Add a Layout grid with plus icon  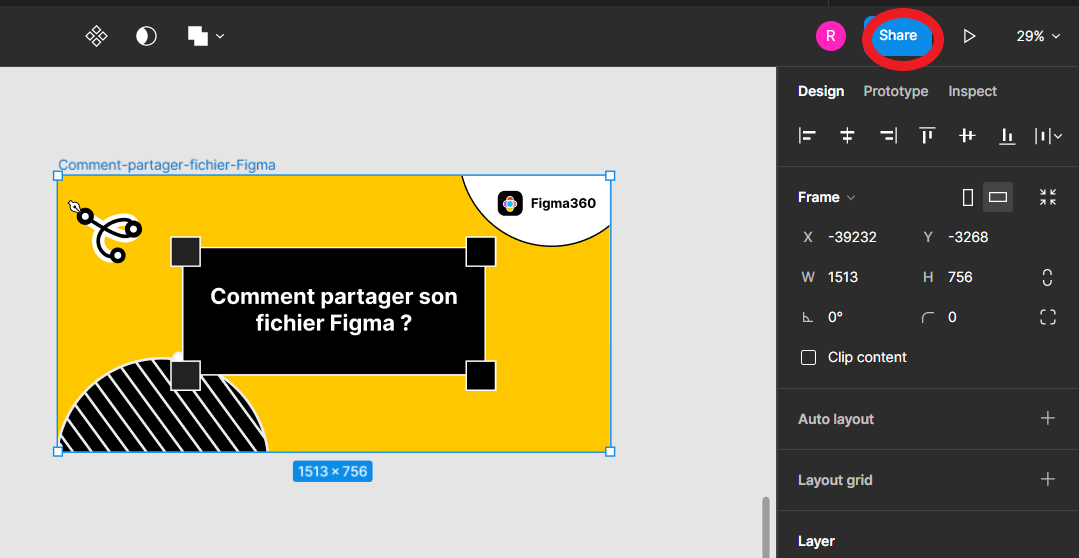(1047, 479)
